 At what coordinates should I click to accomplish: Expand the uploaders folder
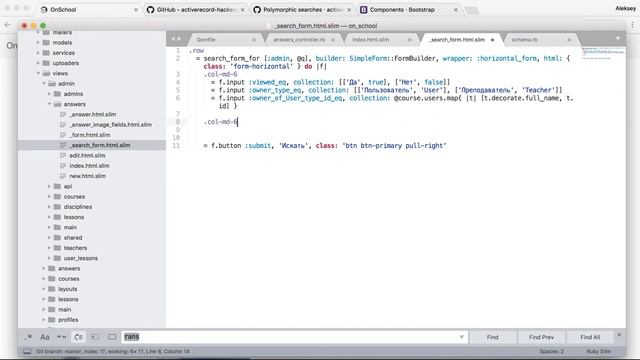(38, 63)
